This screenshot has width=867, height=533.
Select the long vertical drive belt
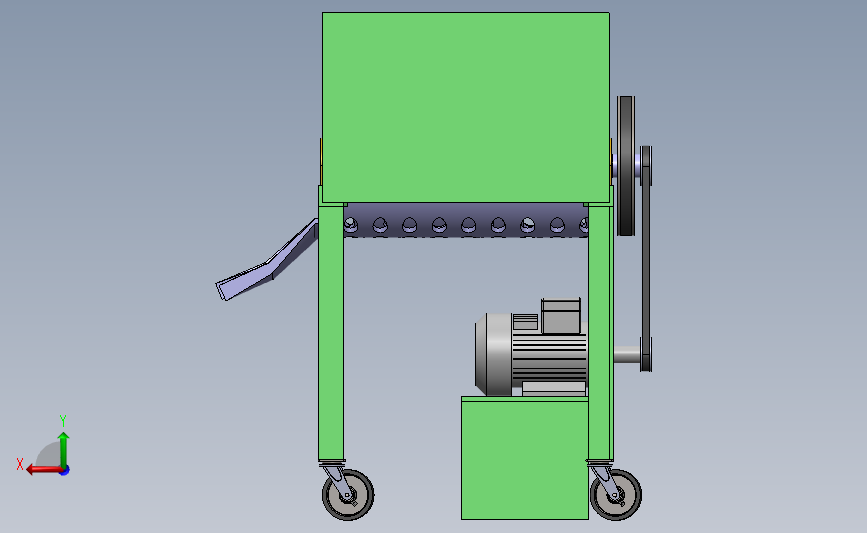(645, 259)
